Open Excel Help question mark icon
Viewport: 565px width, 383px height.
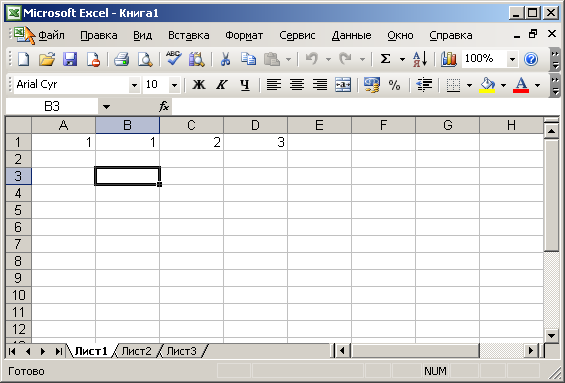(531, 59)
